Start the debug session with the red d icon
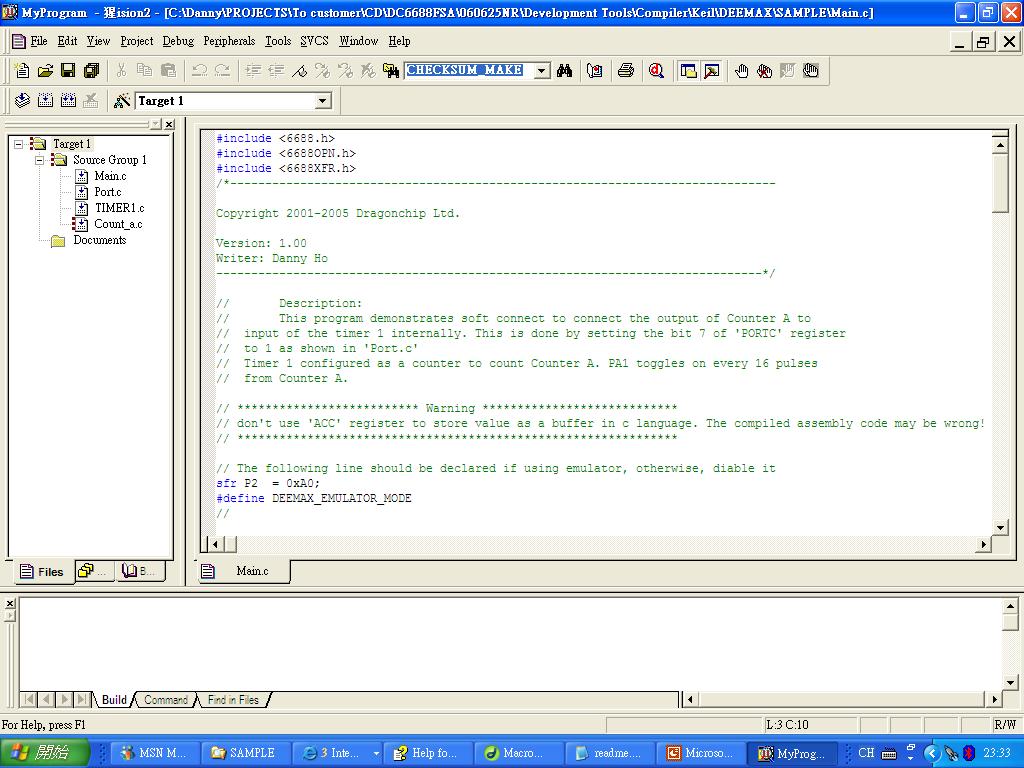1024x768 pixels. pyautogui.click(x=656, y=71)
